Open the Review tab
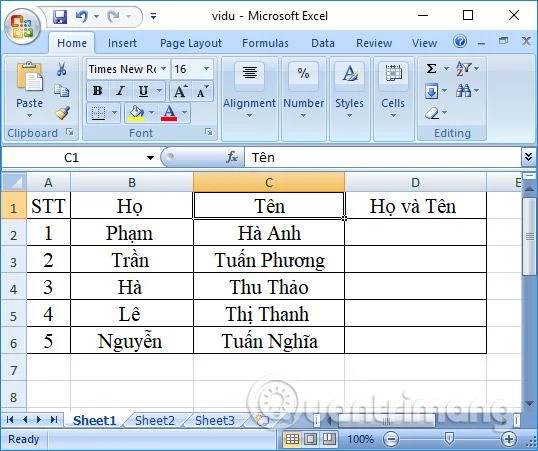The image size is (538, 451). coord(374,43)
